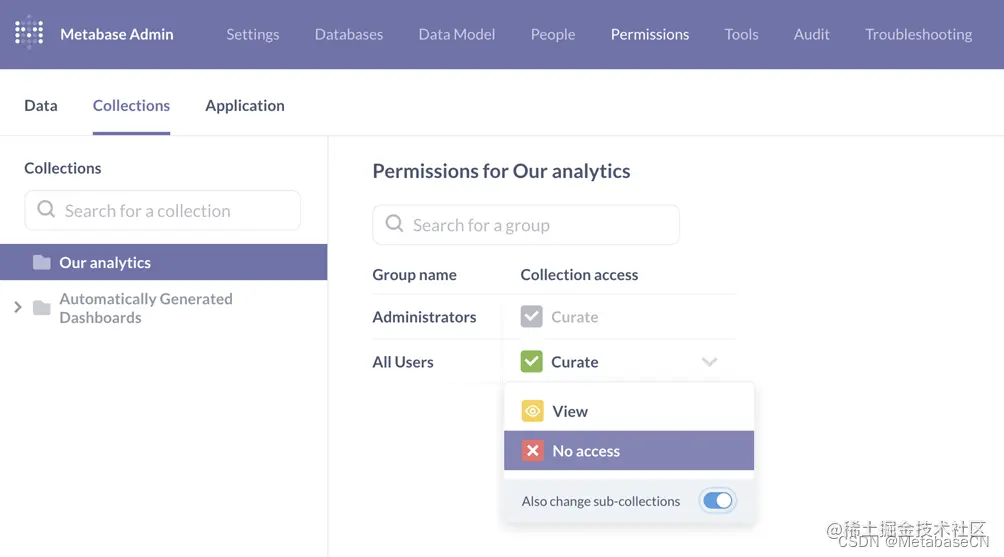
Task: Open the All Users access dropdown chevron
Action: click(x=709, y=362)
